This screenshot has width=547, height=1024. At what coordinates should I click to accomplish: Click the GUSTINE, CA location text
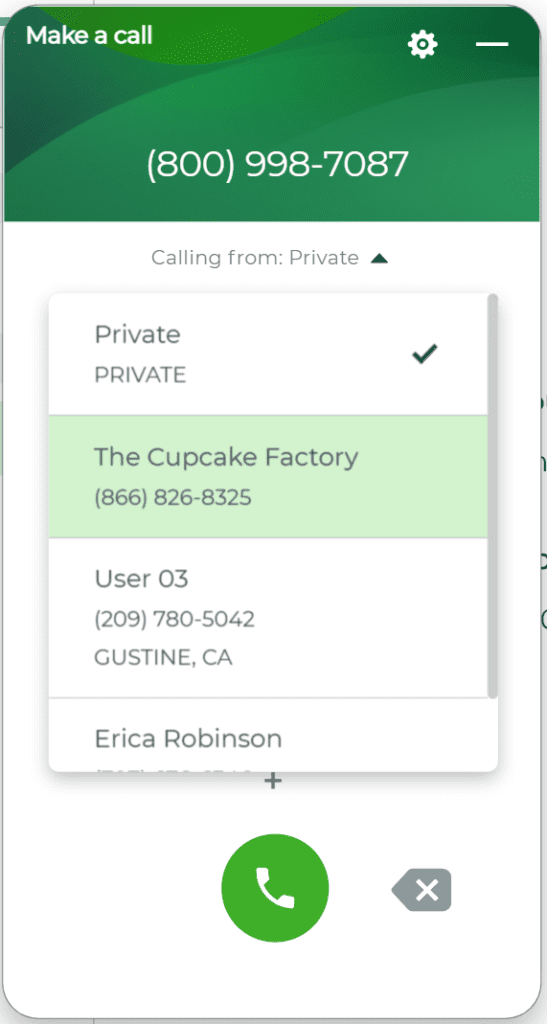(x=163, y=657)
